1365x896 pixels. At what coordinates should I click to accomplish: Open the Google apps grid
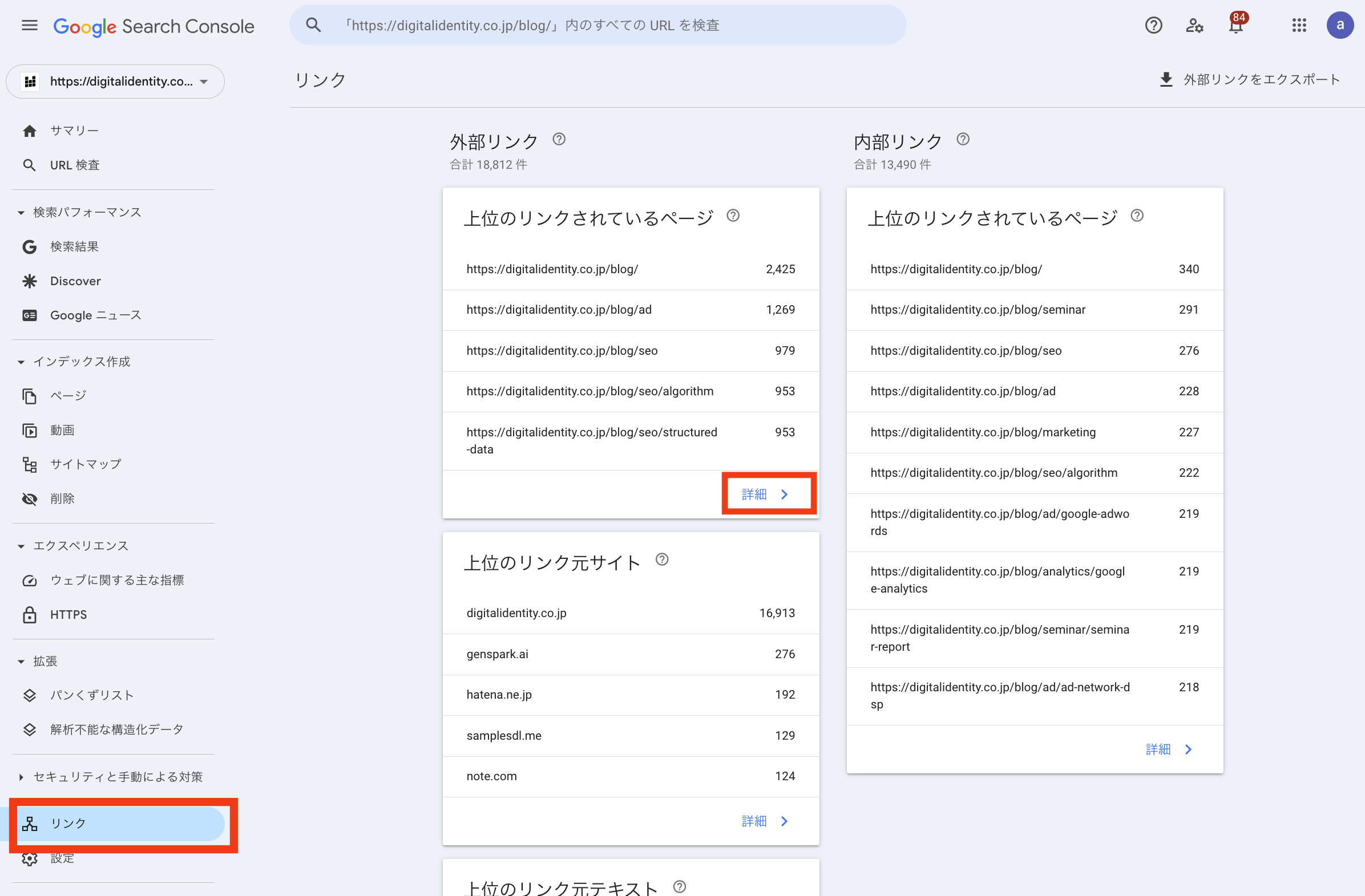click(1298, 25)
